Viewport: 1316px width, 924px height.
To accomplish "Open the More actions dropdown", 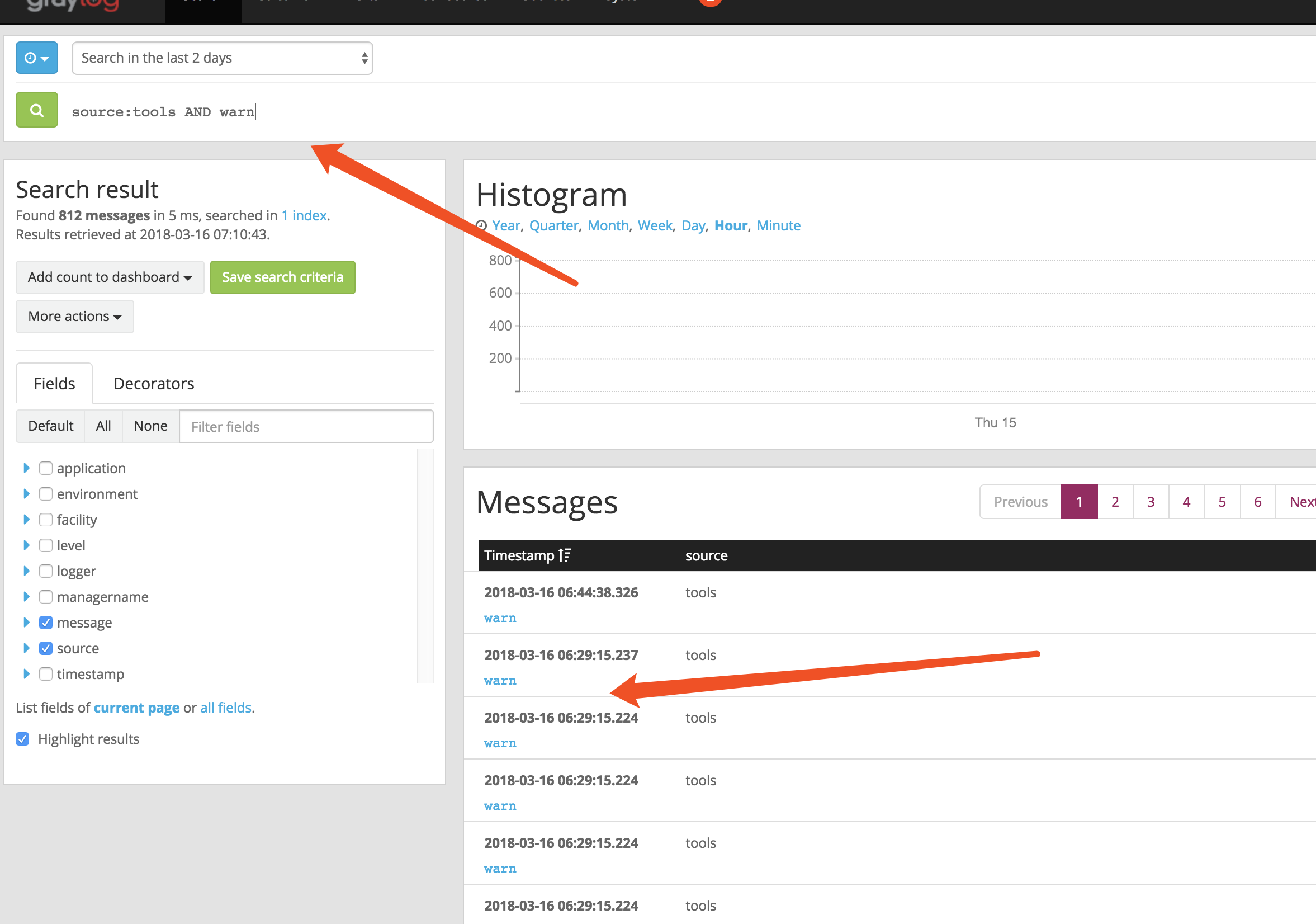I will pos(74,317).
